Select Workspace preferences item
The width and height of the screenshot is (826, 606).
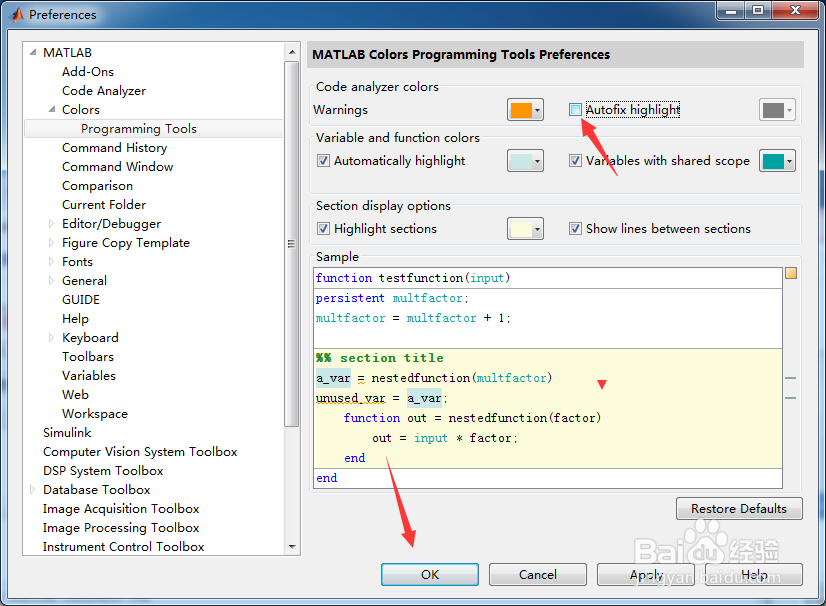(x=95, y=414)
